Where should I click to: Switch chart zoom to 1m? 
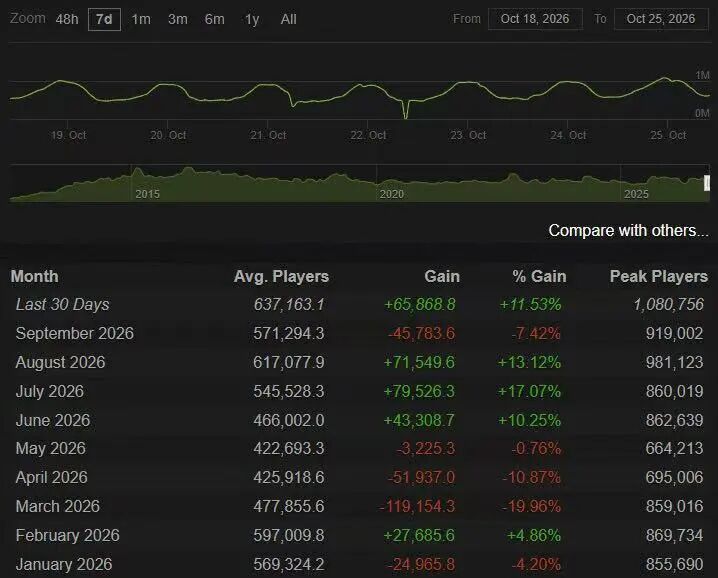click(141, 19)
